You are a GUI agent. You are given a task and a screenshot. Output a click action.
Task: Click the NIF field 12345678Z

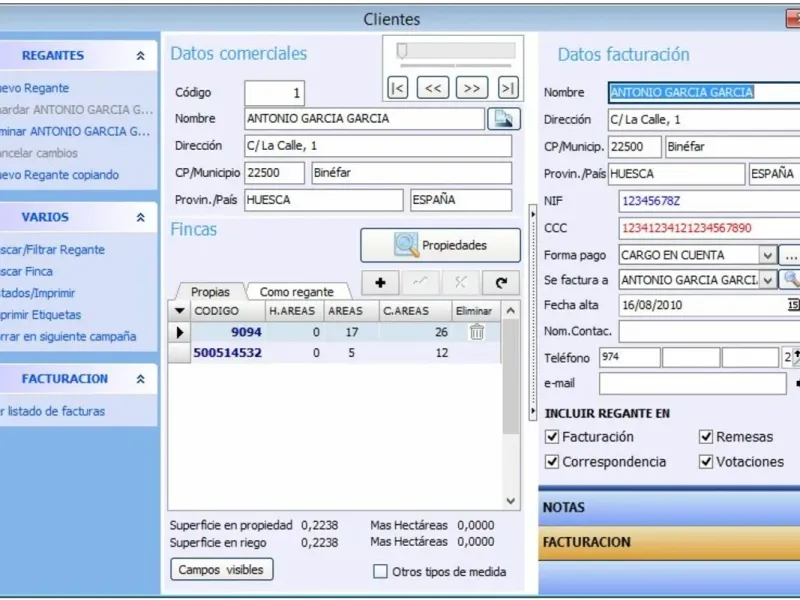pos(709,201)
